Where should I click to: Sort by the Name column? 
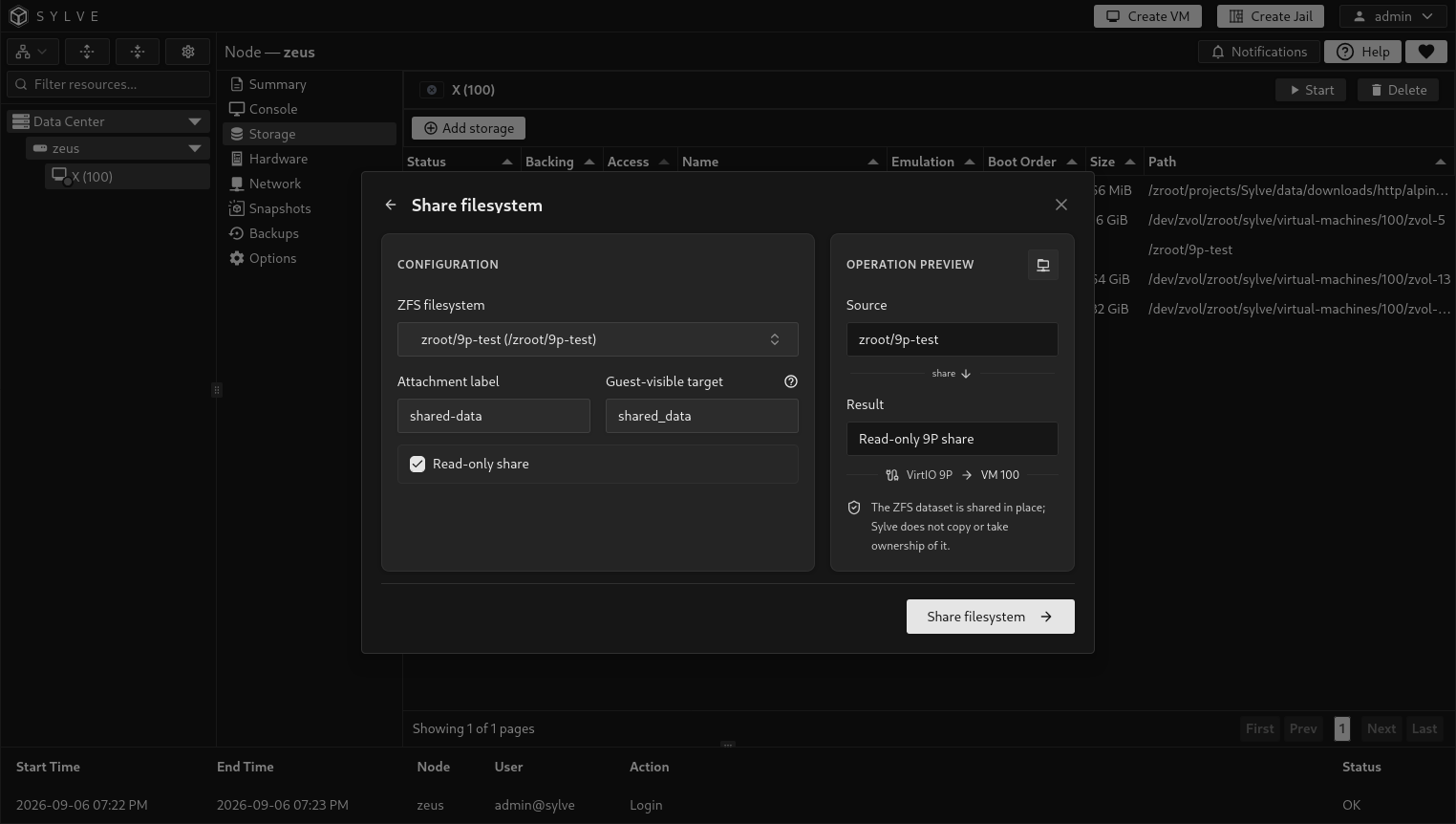(781, 162)
